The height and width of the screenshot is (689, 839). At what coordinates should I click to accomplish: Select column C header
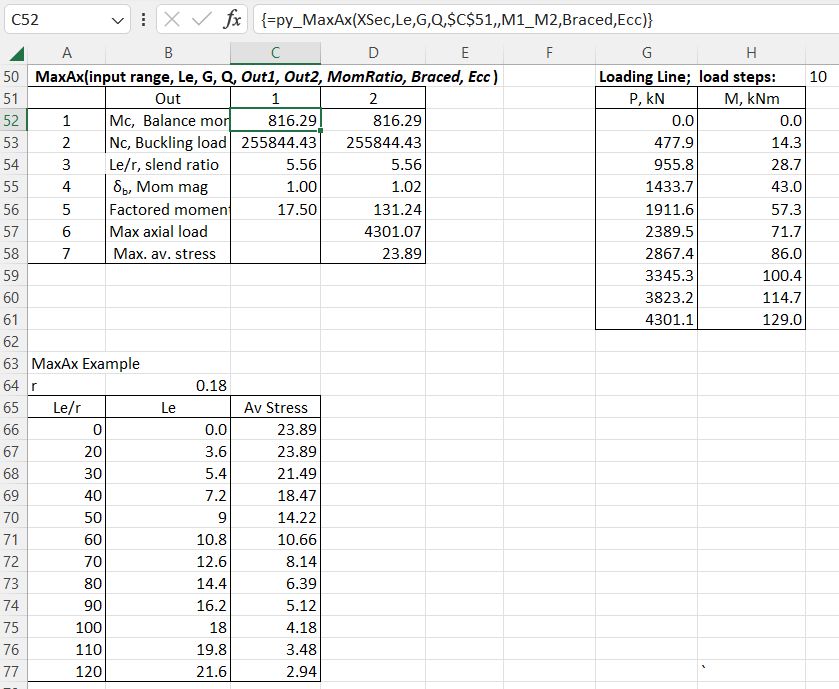coord(275,53)
